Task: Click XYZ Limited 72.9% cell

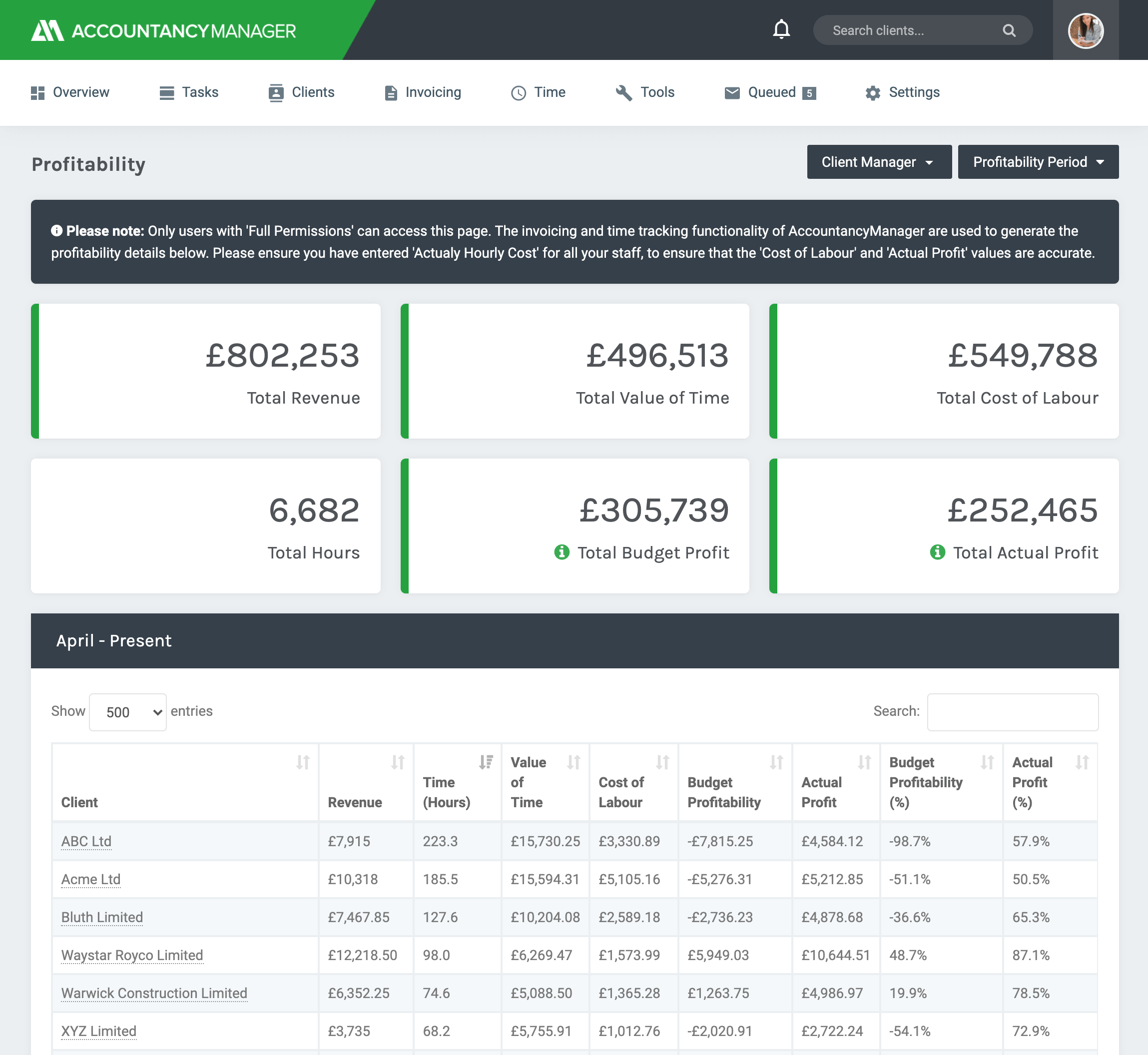Action: (1051, 1031)
